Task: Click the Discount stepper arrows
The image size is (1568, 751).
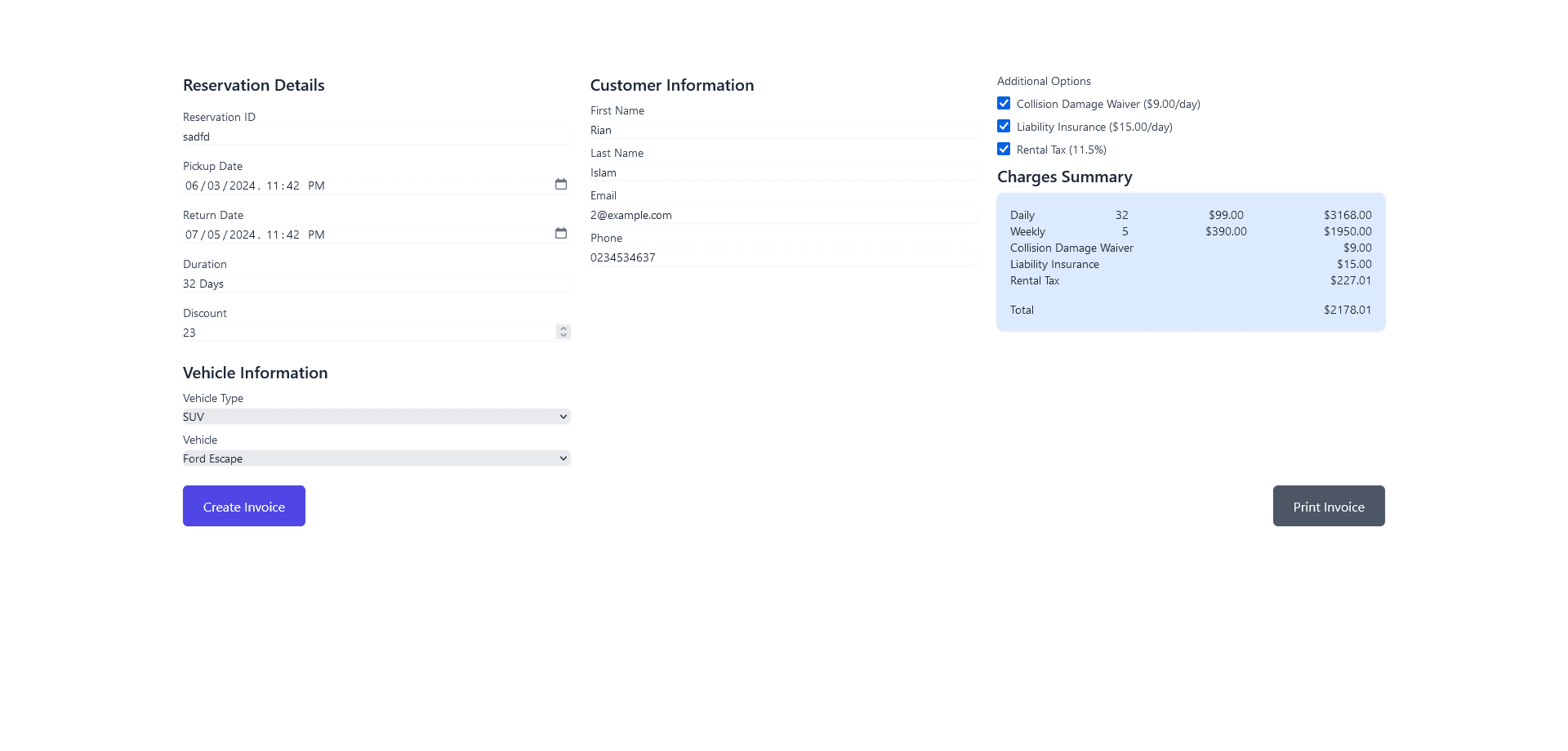Action: coord(563,332)
